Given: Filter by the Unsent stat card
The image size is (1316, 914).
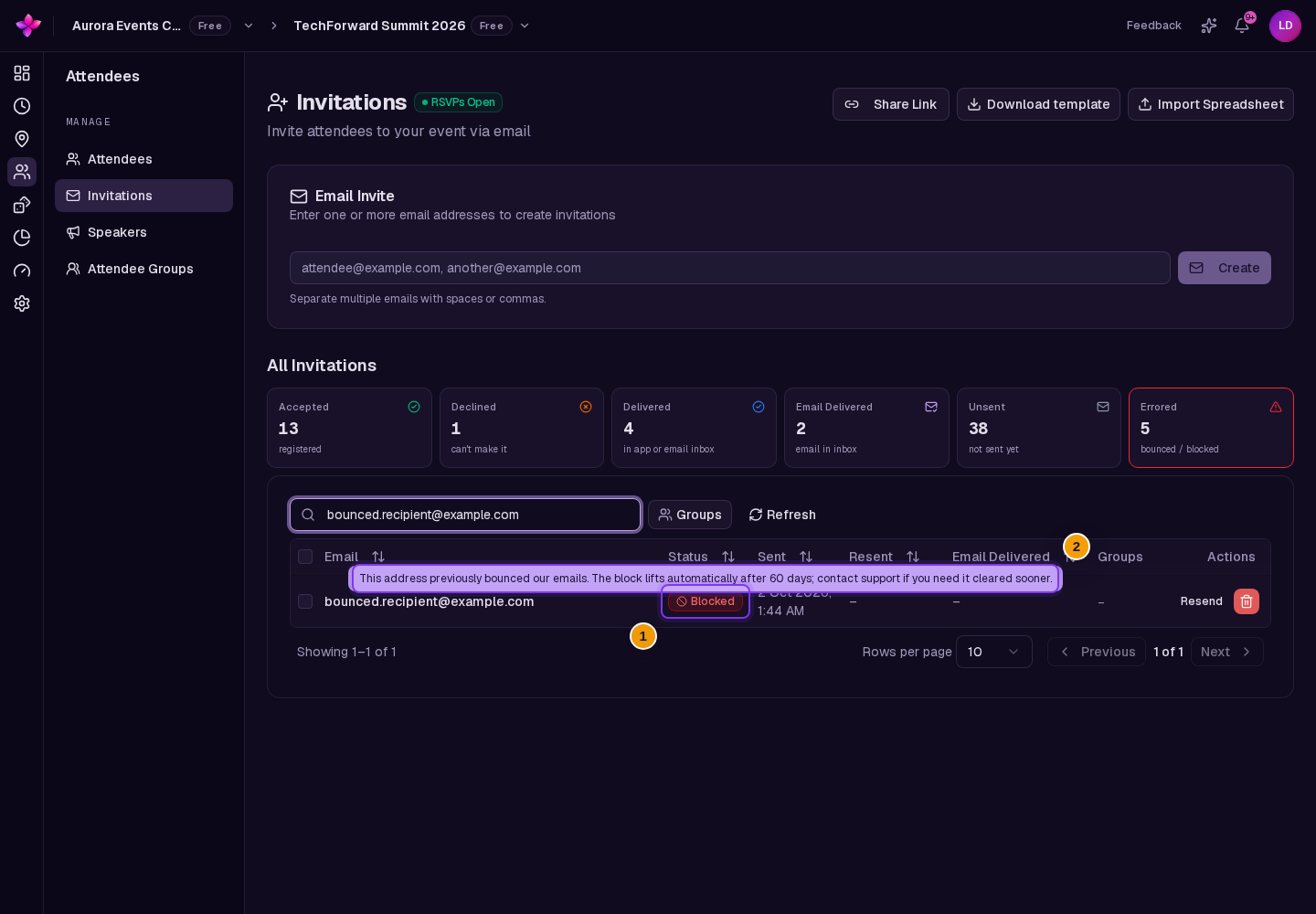Looking at the screenshot, I should coord(1039,428).
